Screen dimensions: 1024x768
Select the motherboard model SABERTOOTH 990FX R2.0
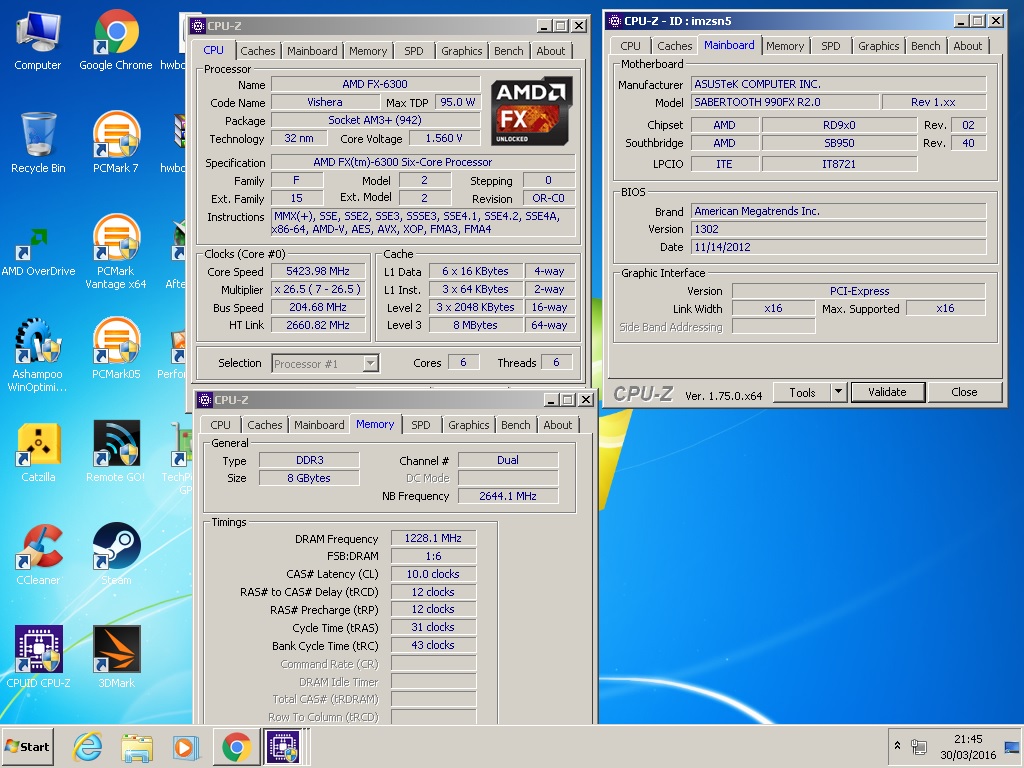(784, 102)
